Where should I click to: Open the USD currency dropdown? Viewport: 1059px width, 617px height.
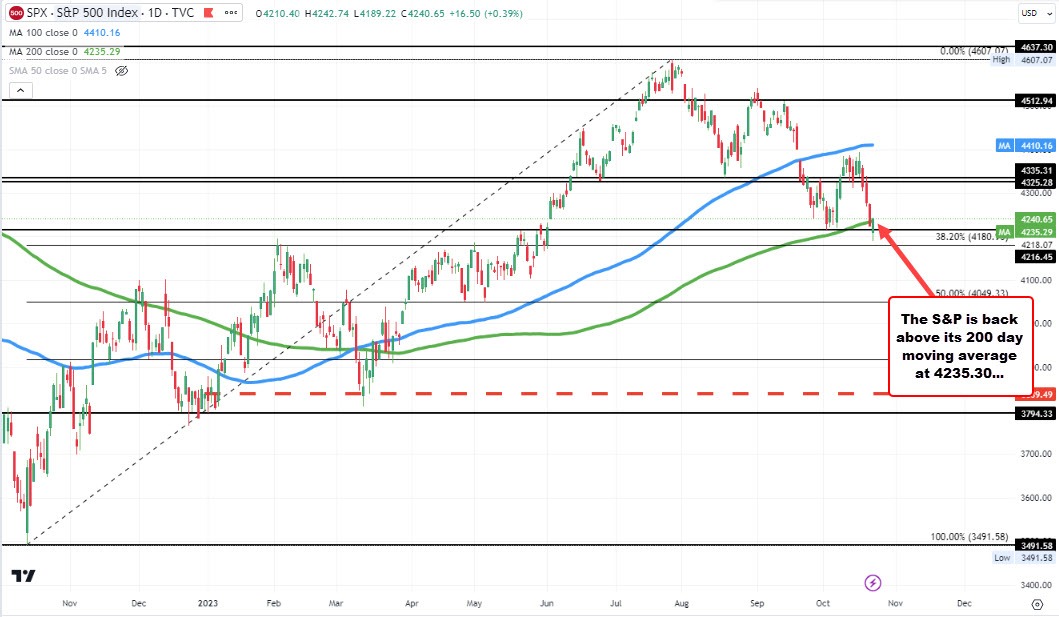pos(1038,13)
